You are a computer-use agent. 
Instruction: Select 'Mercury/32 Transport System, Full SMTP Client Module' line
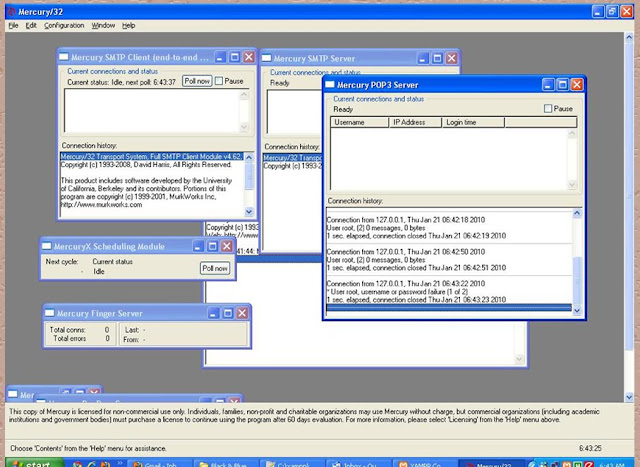pyautogui.click(x=151, y=156)
